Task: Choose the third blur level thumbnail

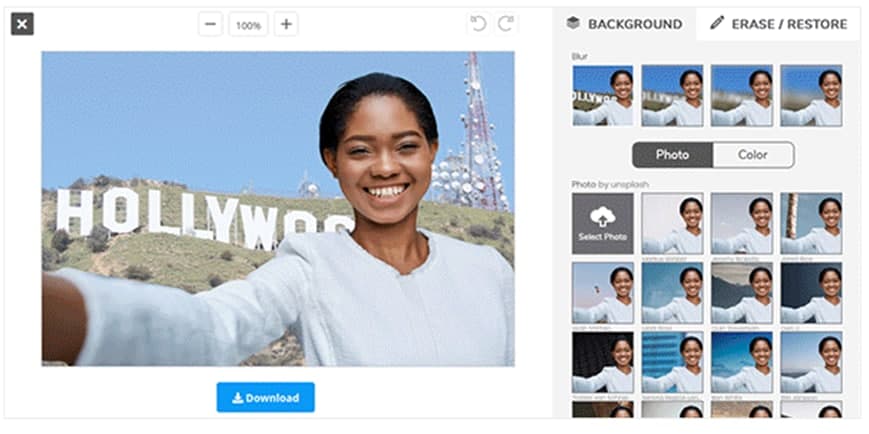Action: [742, 95]
